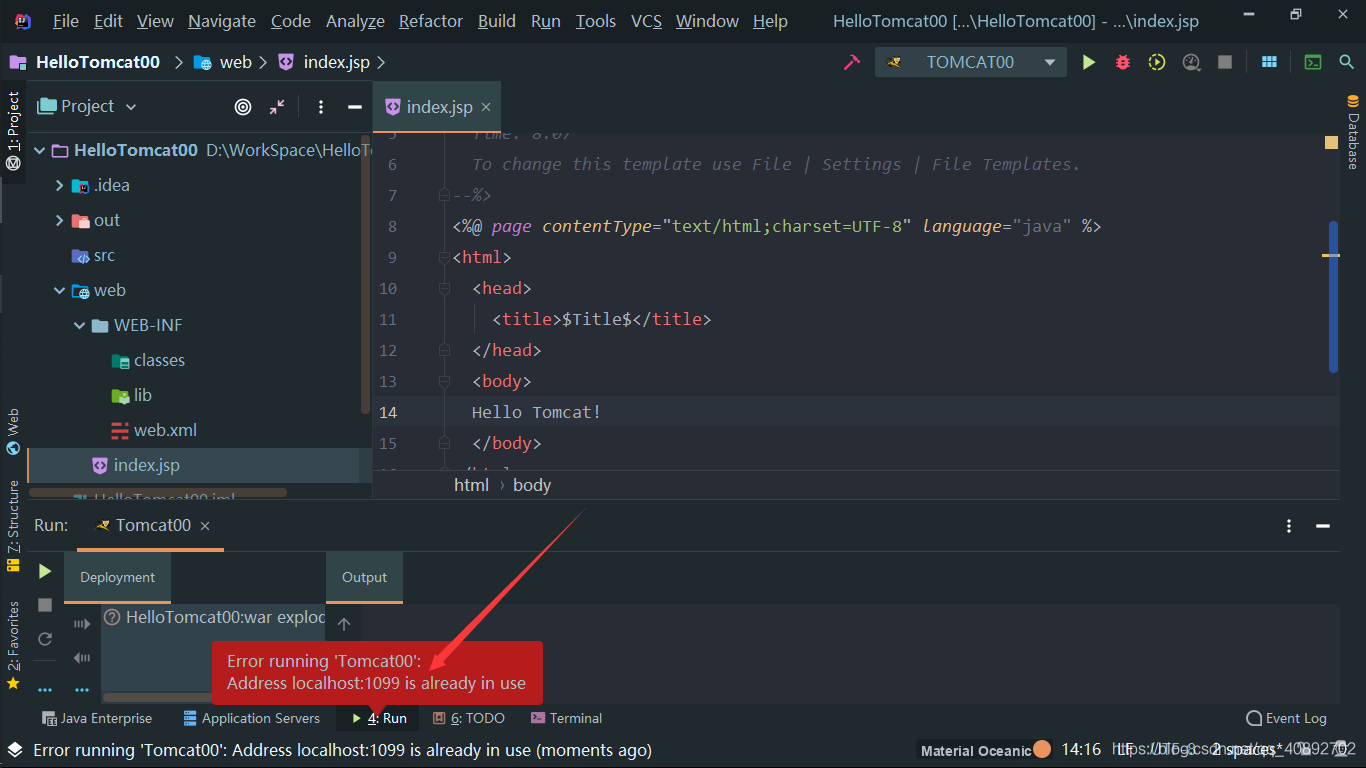Click the redeploy refresh icon in Run panel

click(45, 639)
